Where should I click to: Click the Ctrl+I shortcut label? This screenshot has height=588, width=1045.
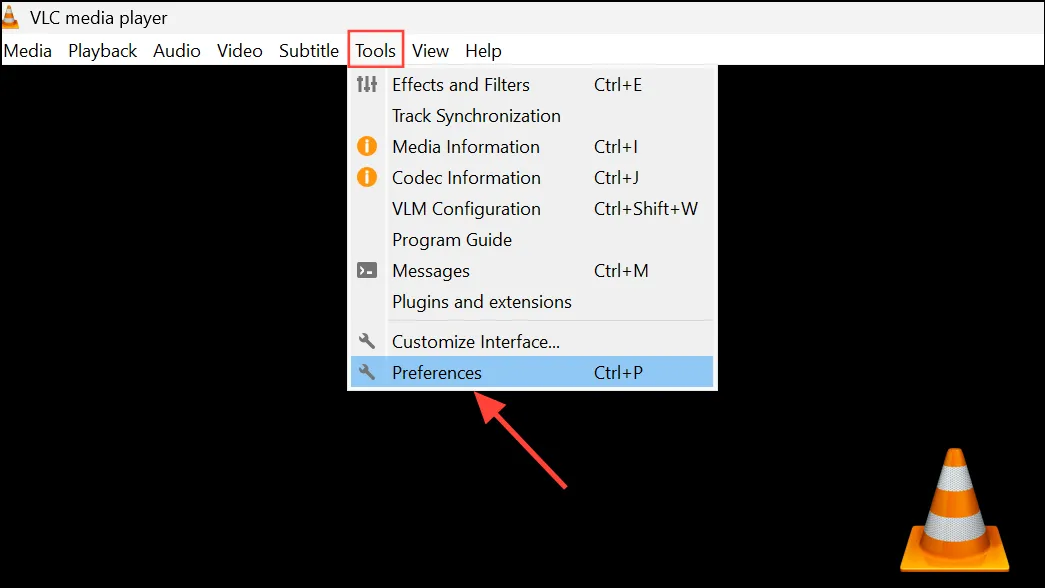click(x=616, y=147)
